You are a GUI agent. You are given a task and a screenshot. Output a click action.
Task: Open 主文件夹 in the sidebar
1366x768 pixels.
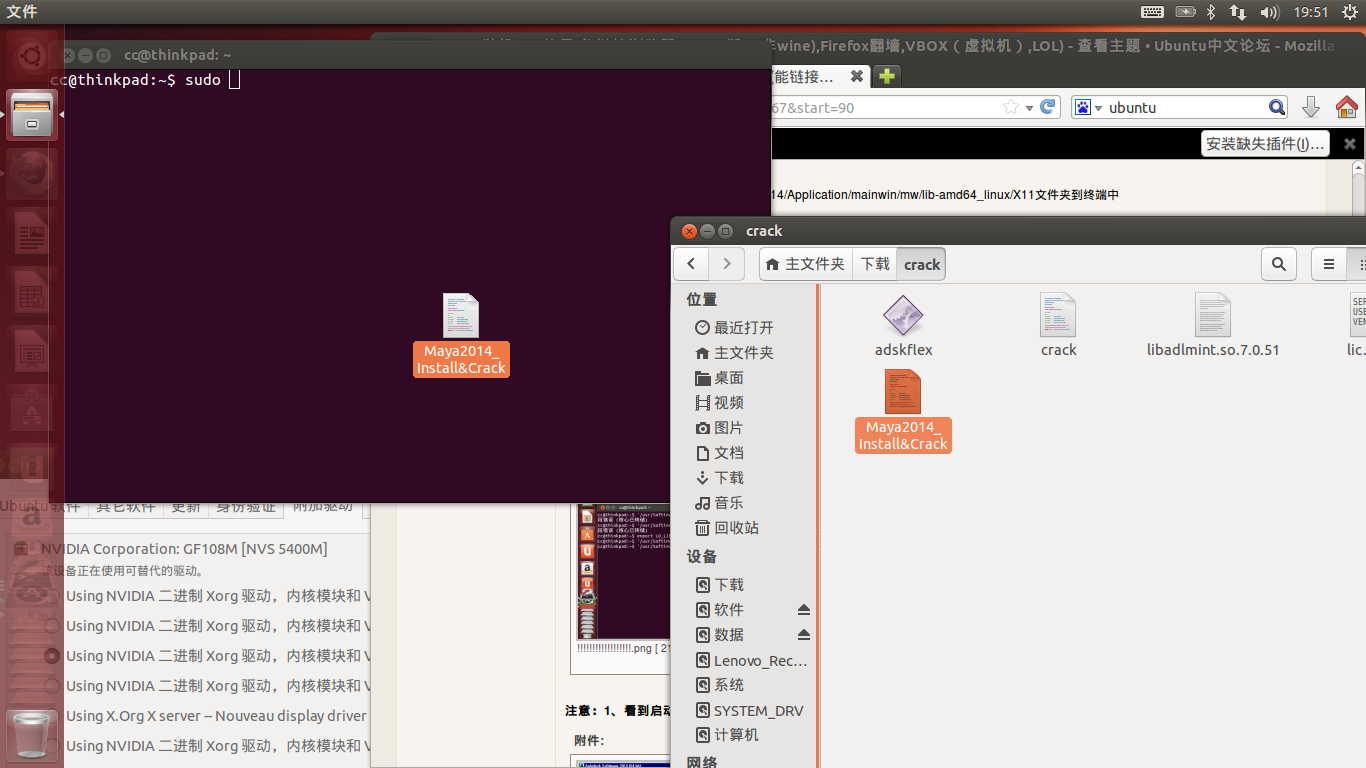(734, 352)
